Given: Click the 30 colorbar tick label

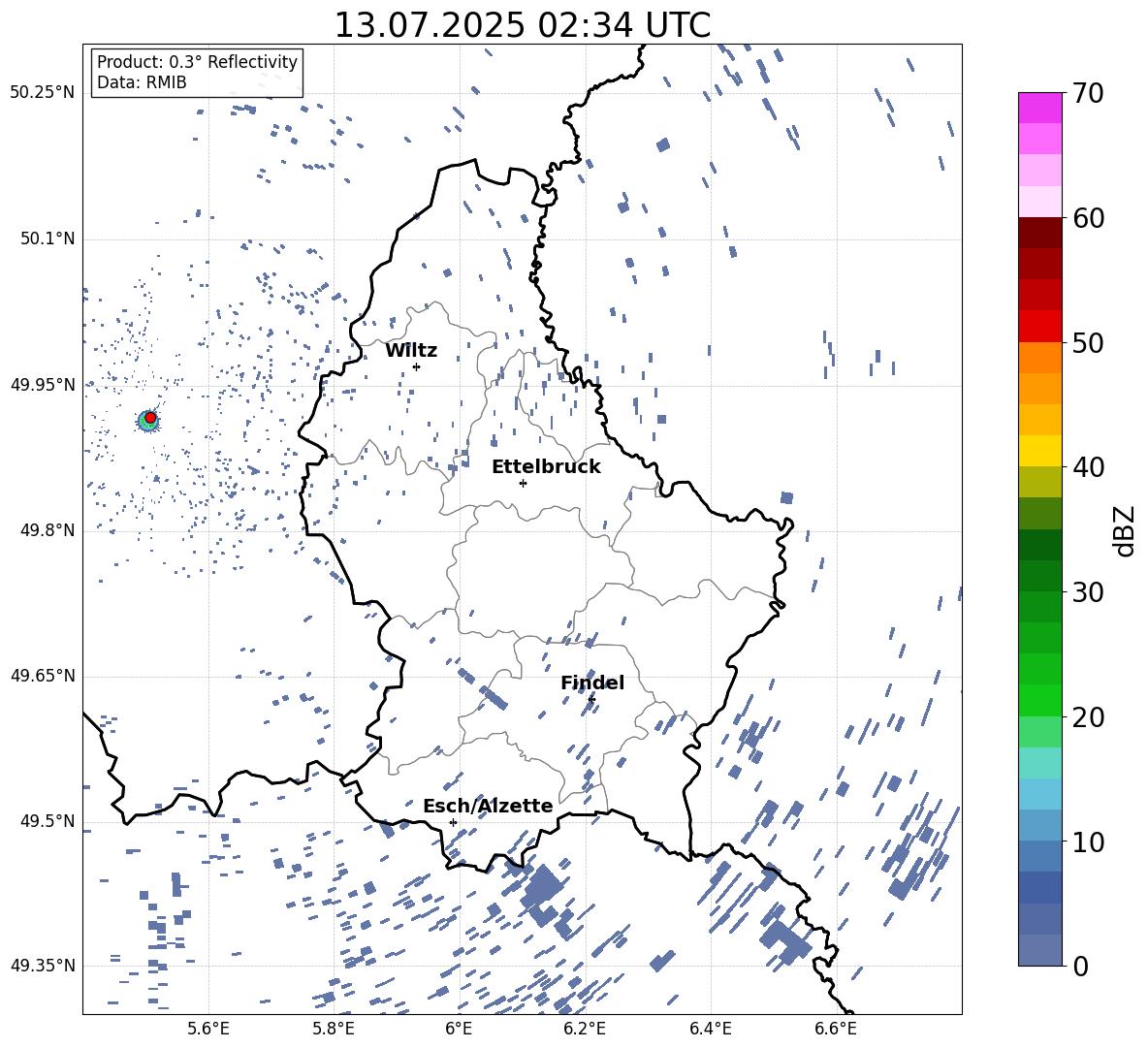Looking at the screenshot, I should (x=1088, y=592).
